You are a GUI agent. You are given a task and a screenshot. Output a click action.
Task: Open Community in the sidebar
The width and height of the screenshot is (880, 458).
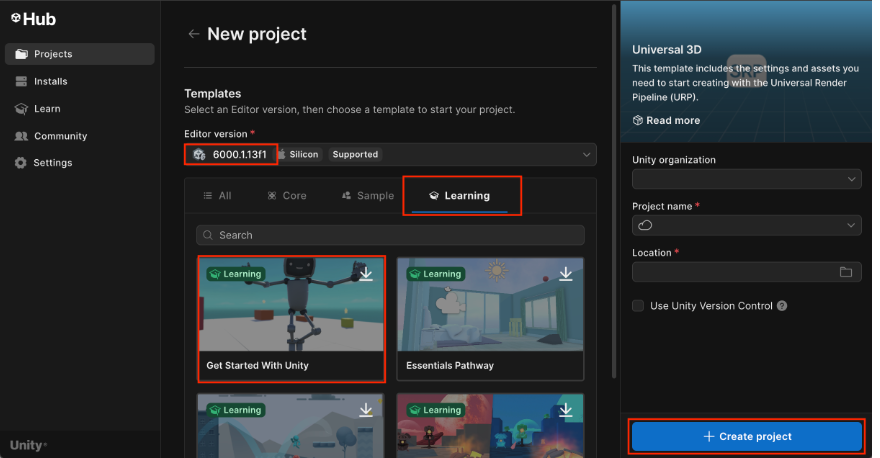80,136
